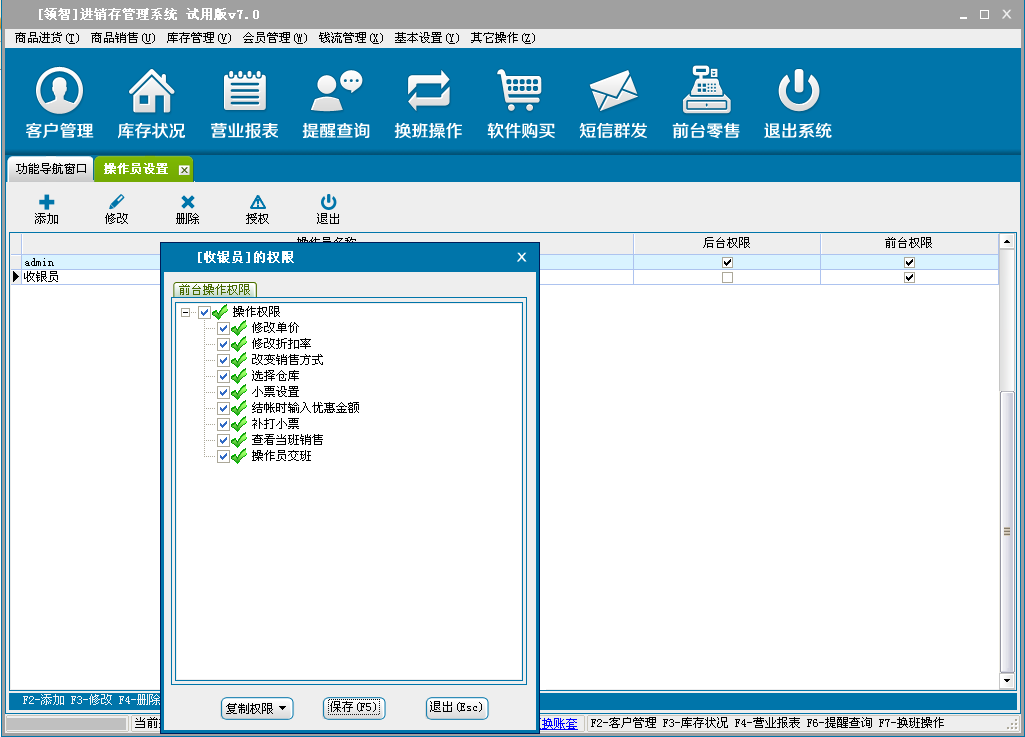This screenshot has width=1025, height=737.
Task: Click the 退出(Esc) button in dialog
Action: [x=456, y=707]
